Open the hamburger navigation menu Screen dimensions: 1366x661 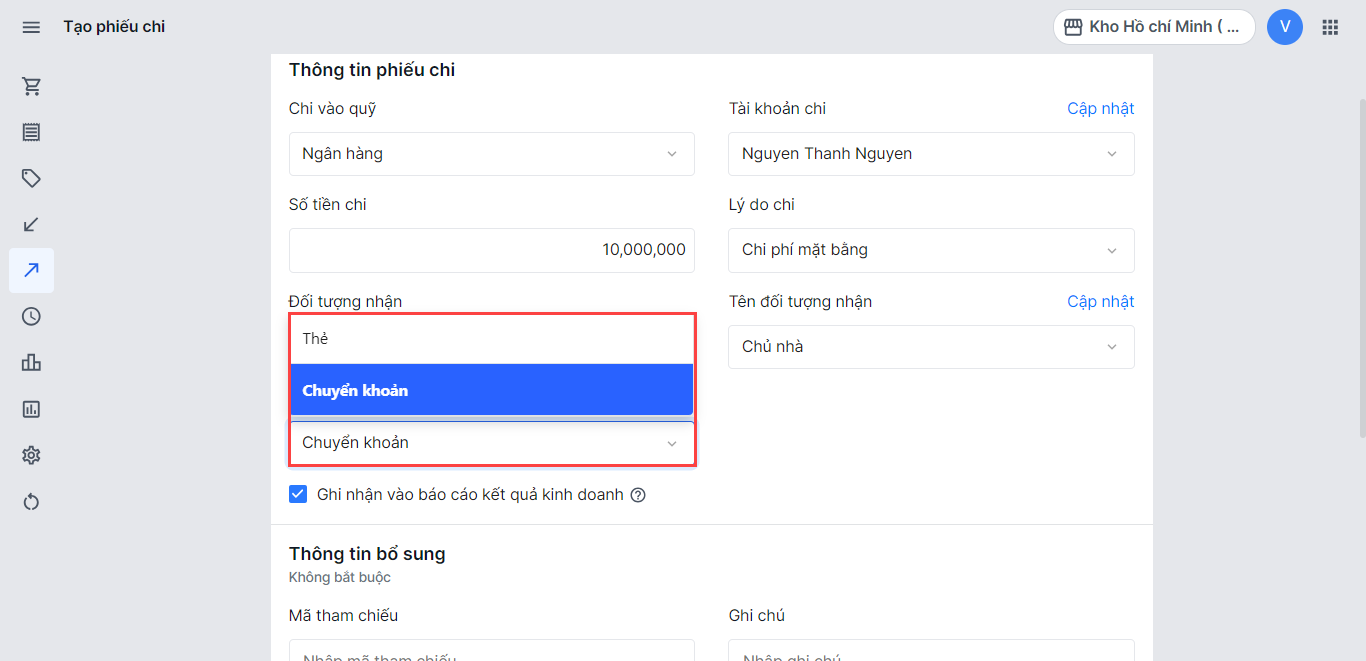pyautogui.click(x=31, y=27)
